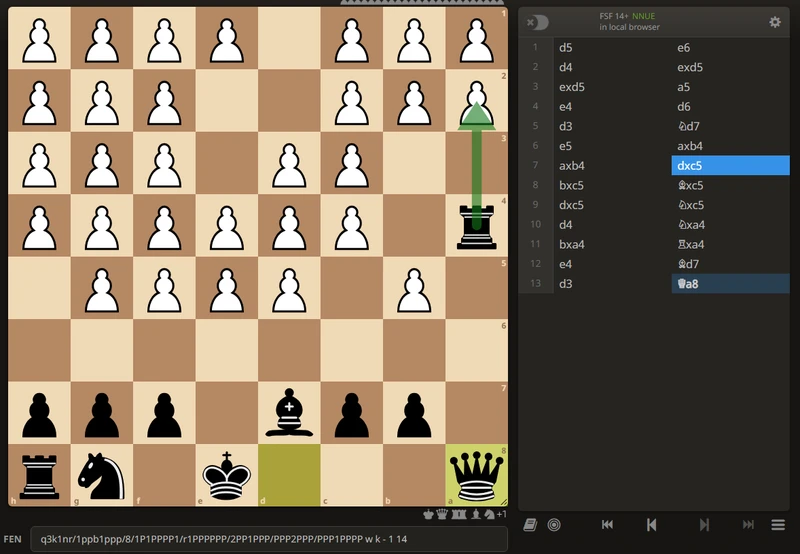Open engine settings gear
The image size is (800, 554).
point(774,22)
